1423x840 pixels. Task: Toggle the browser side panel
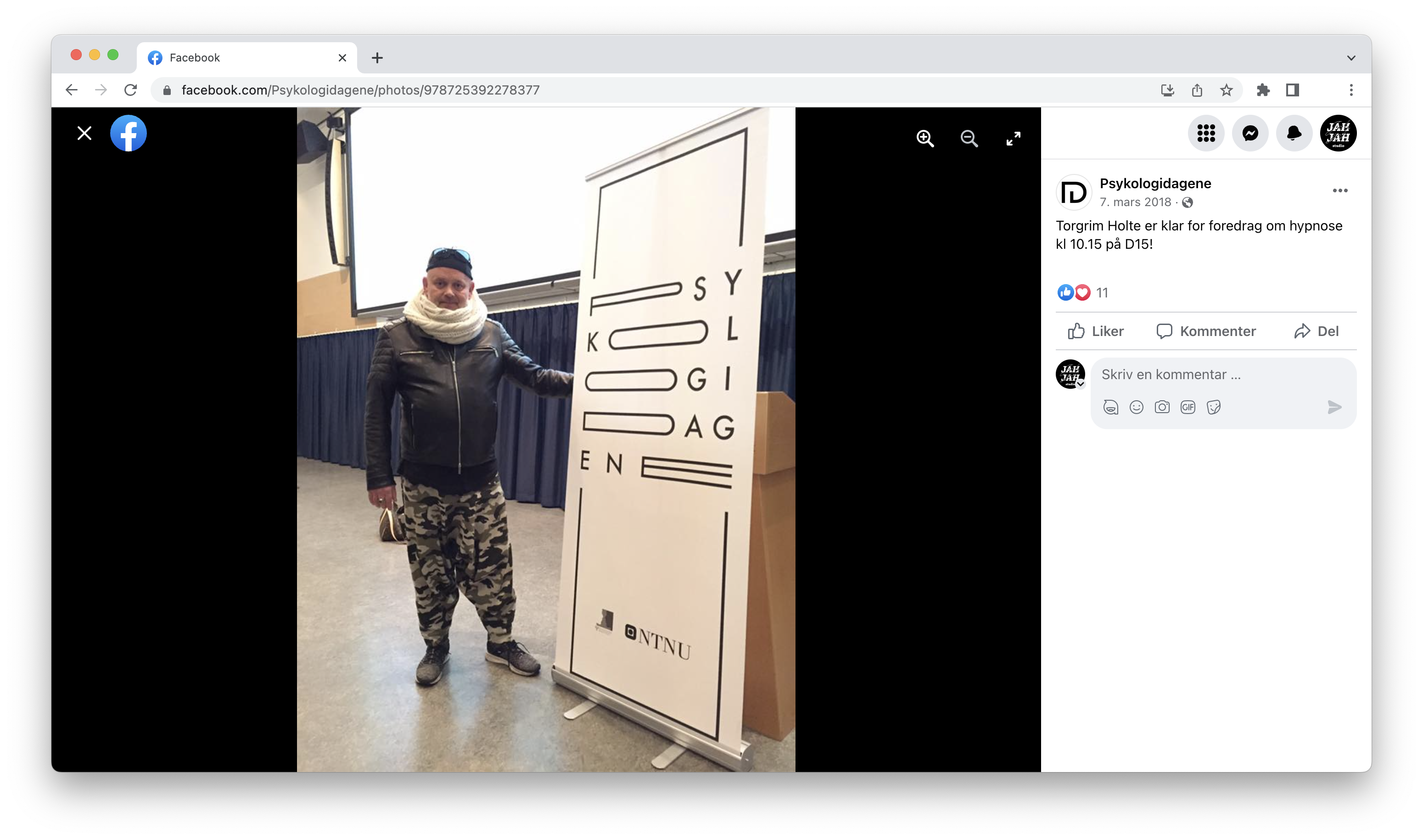click(x=1292, y=90)
